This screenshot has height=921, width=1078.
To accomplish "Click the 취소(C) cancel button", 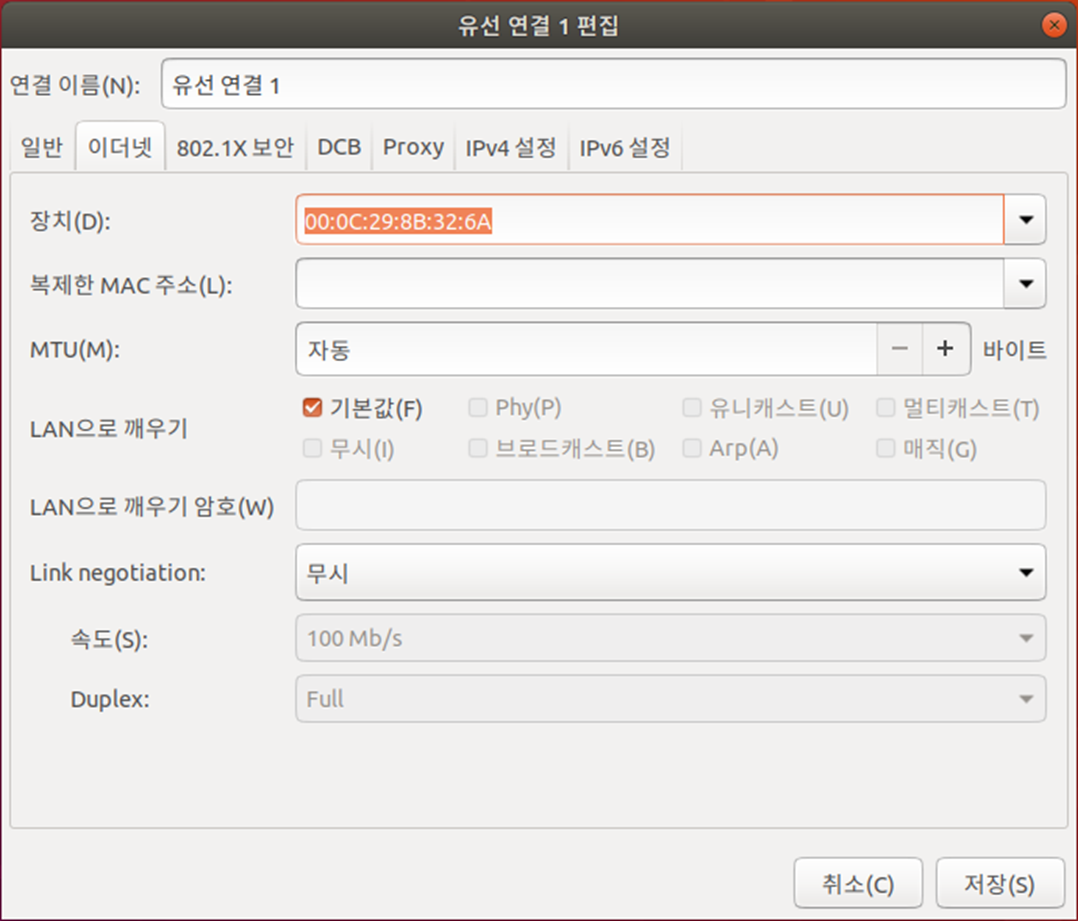I will pos(857,884).
